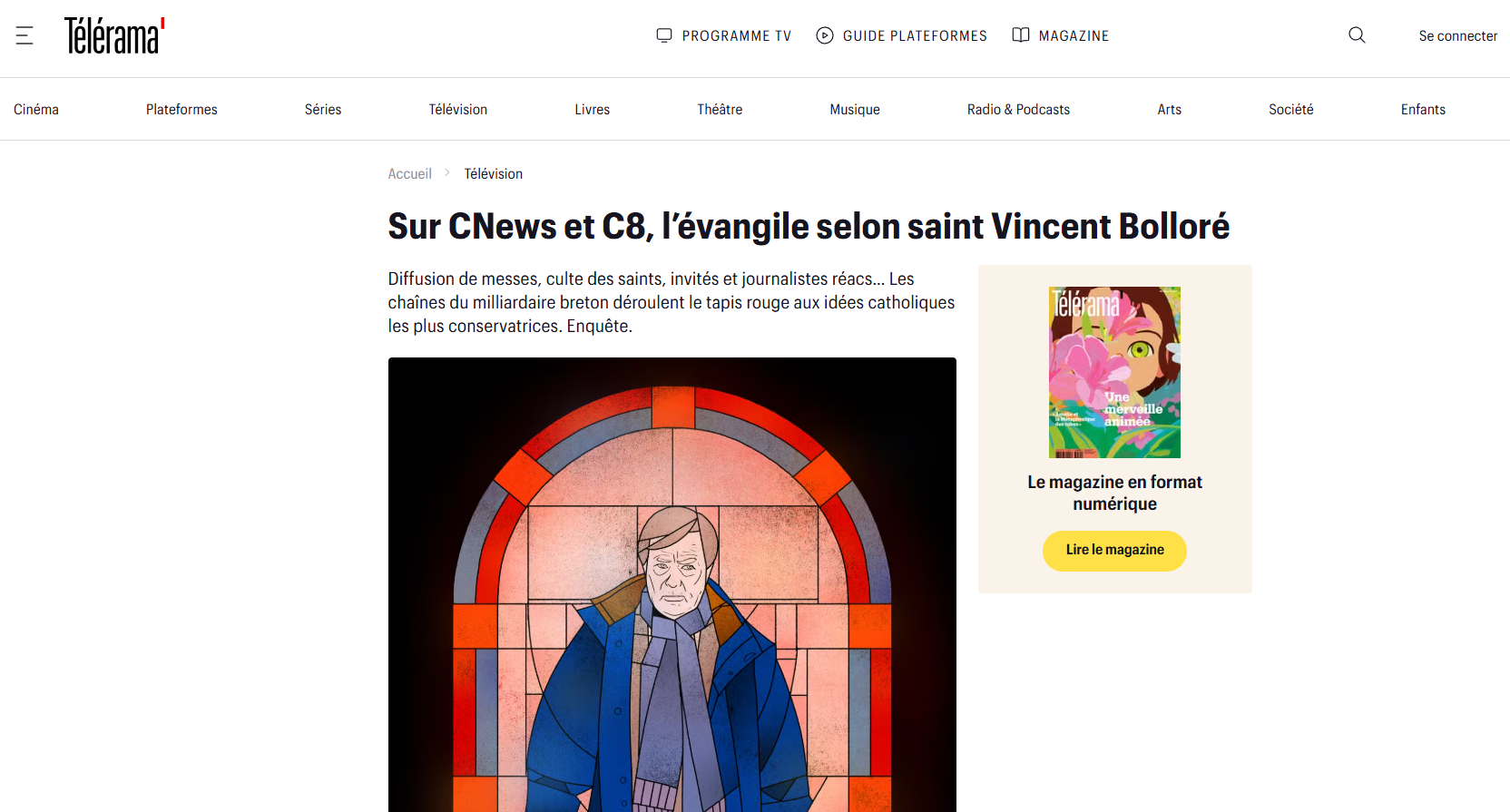Click the GUIDE PLATEFORMES text link
The height and width of the screenshot is (812, 1510).
(x=915, y=35)
